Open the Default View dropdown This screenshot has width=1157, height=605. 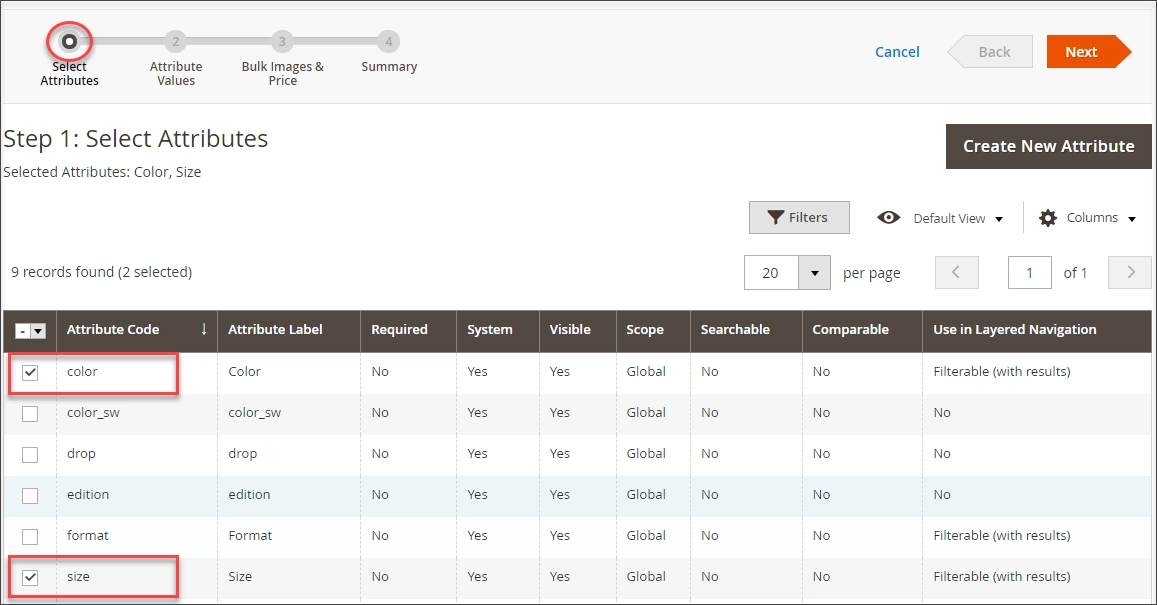tap(959, 218)
